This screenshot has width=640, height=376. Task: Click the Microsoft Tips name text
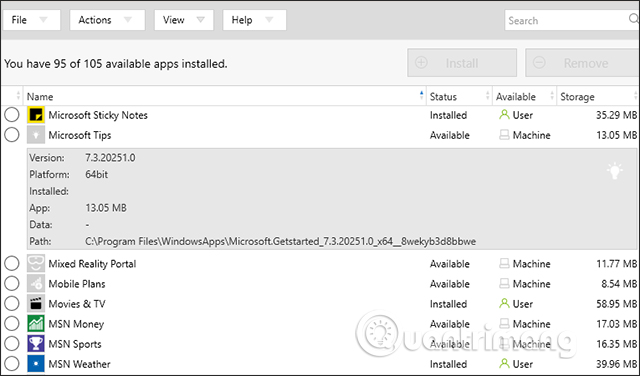click(80, 136)
